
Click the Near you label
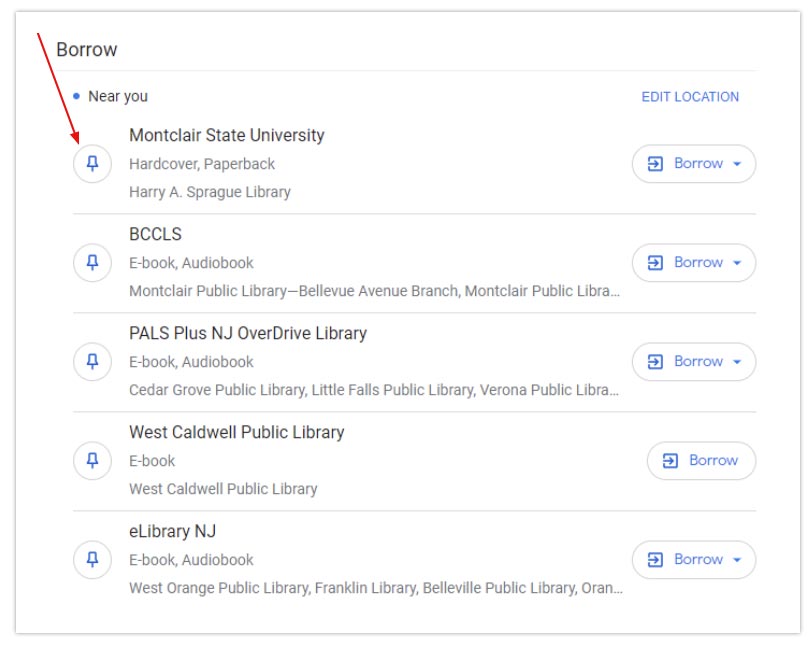pos(118,97)
